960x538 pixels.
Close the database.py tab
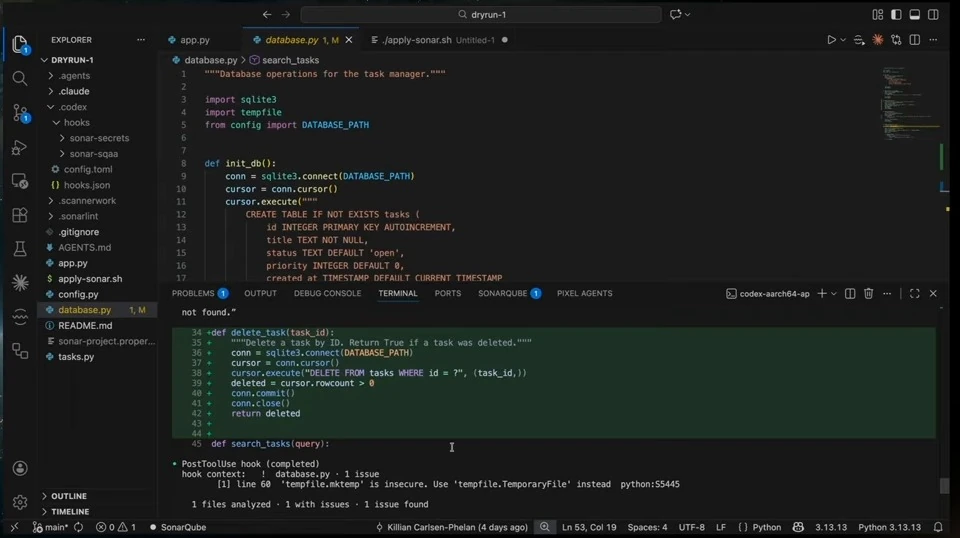(x=349, y=40)
